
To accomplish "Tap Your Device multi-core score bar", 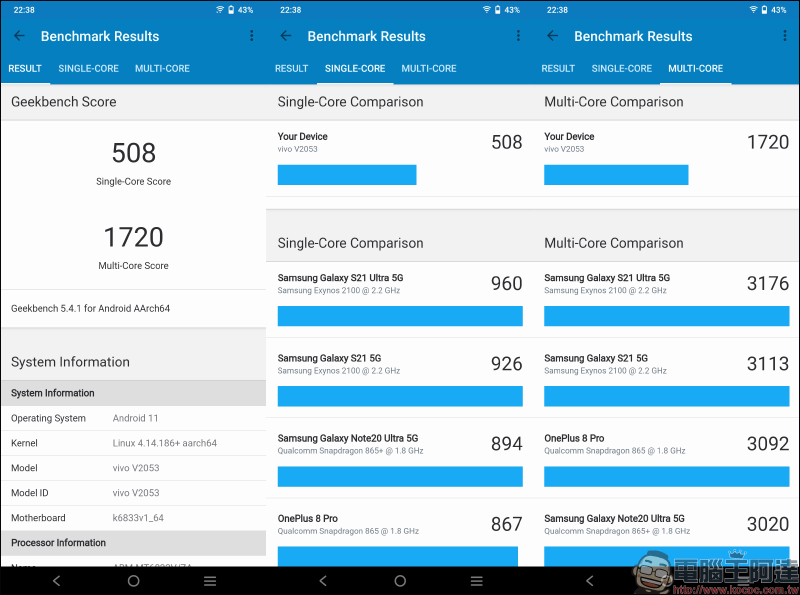I will click(616, 175).
